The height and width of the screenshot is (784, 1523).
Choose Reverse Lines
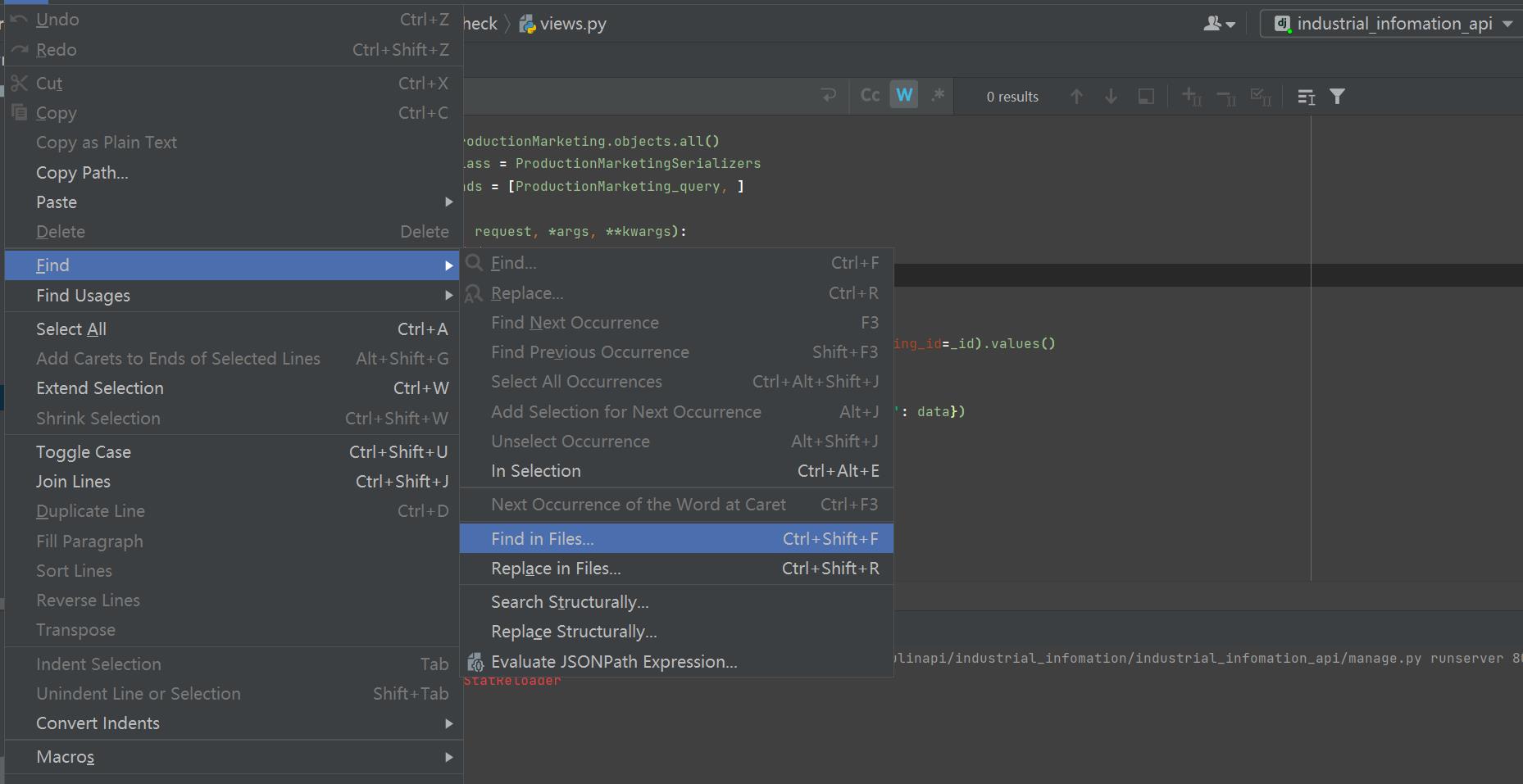(231, 600)
